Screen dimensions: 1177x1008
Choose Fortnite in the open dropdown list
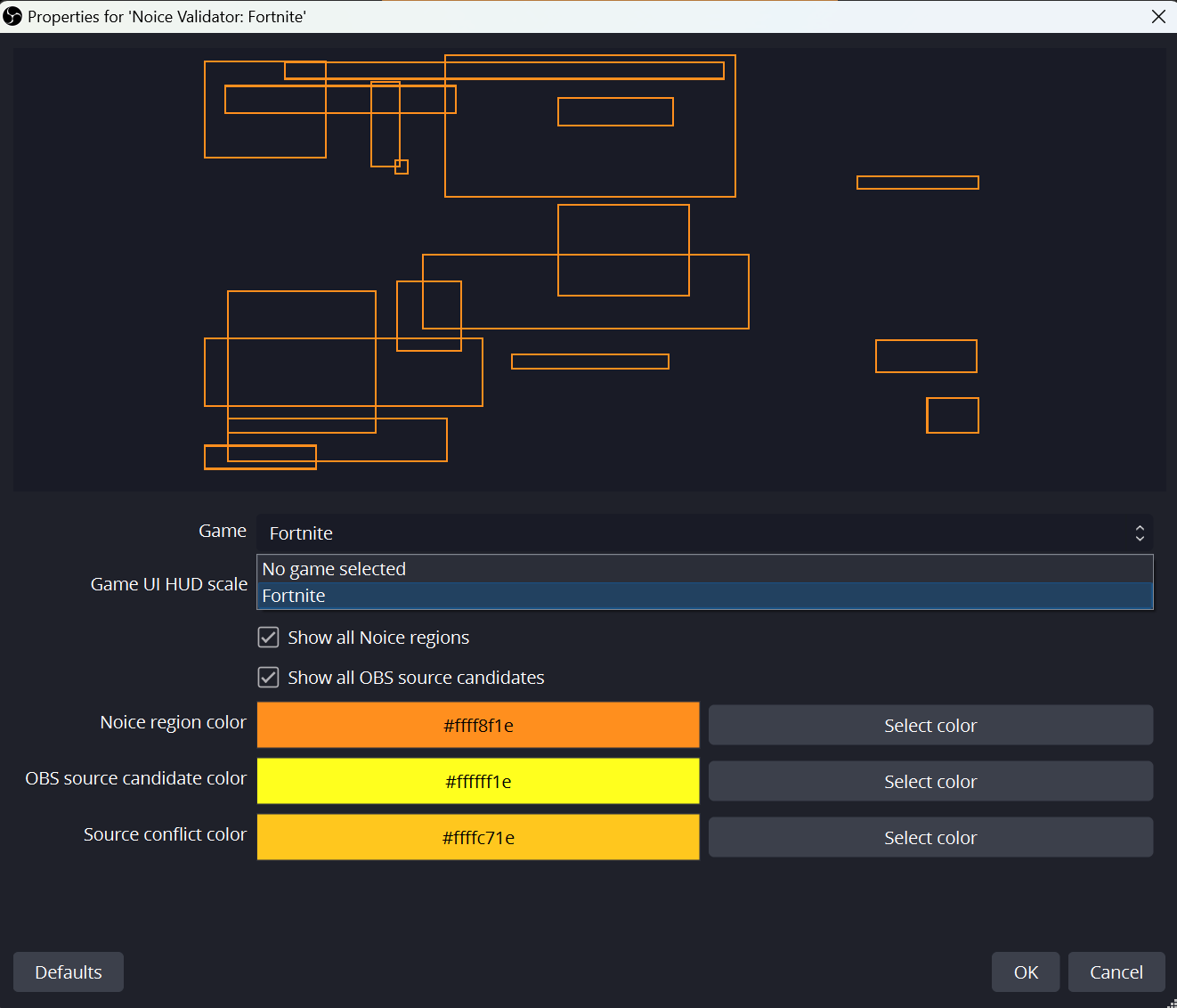pyautogui.click(x=704, y=596)
